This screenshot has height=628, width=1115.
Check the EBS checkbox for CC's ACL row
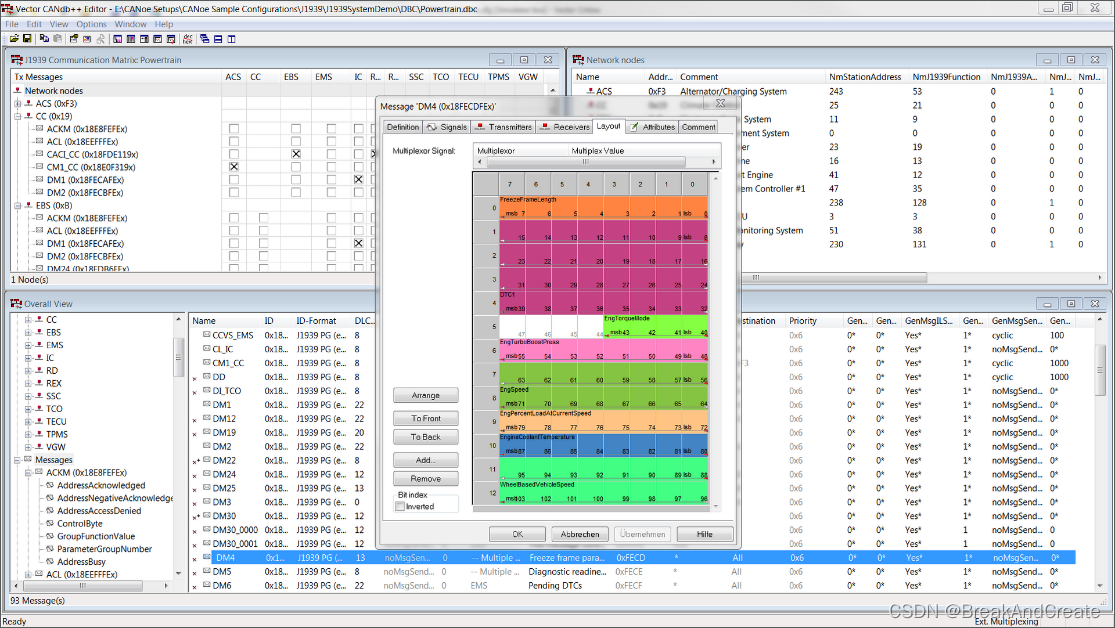click(296, 142)
